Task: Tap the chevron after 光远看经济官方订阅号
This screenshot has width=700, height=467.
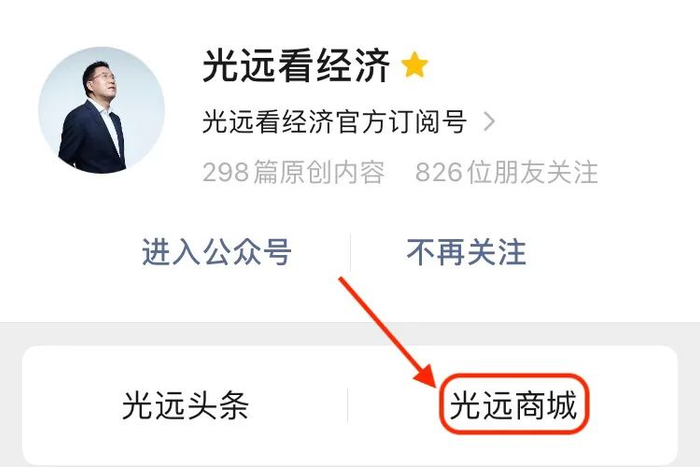Action: click(x=489, y=121)
